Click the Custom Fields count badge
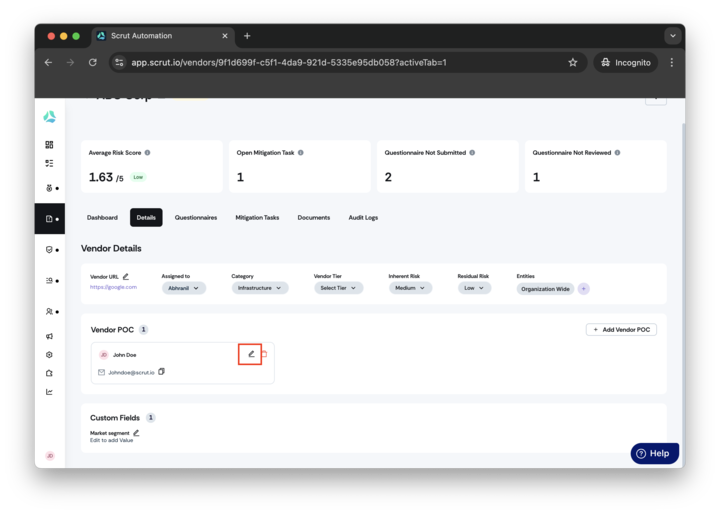The height and width of the screenshot is (514, 720). pyautogui.click(x=151, y=418)
